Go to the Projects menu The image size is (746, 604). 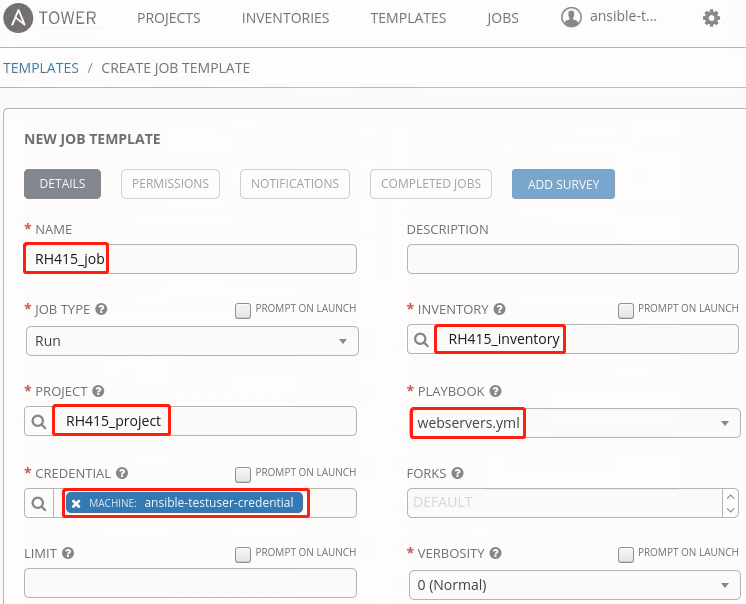coord(168,18)
